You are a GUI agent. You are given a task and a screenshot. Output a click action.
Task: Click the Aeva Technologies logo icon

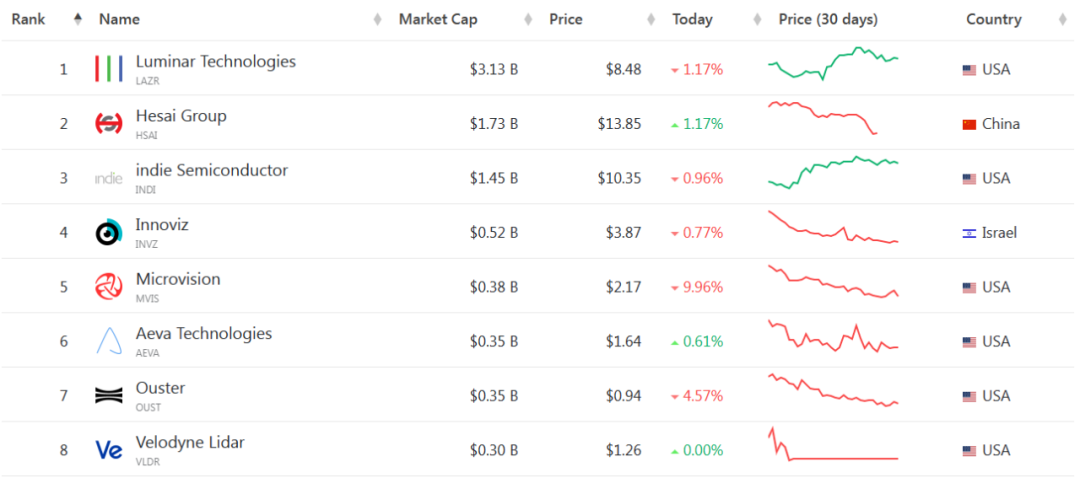109,341
